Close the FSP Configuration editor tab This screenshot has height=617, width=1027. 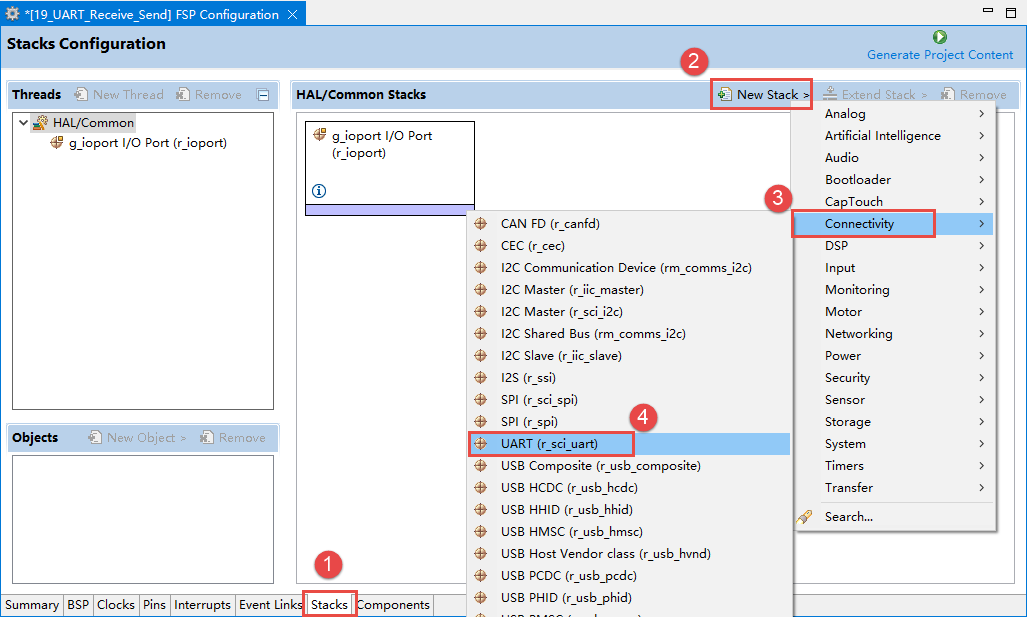coord(293,14)
